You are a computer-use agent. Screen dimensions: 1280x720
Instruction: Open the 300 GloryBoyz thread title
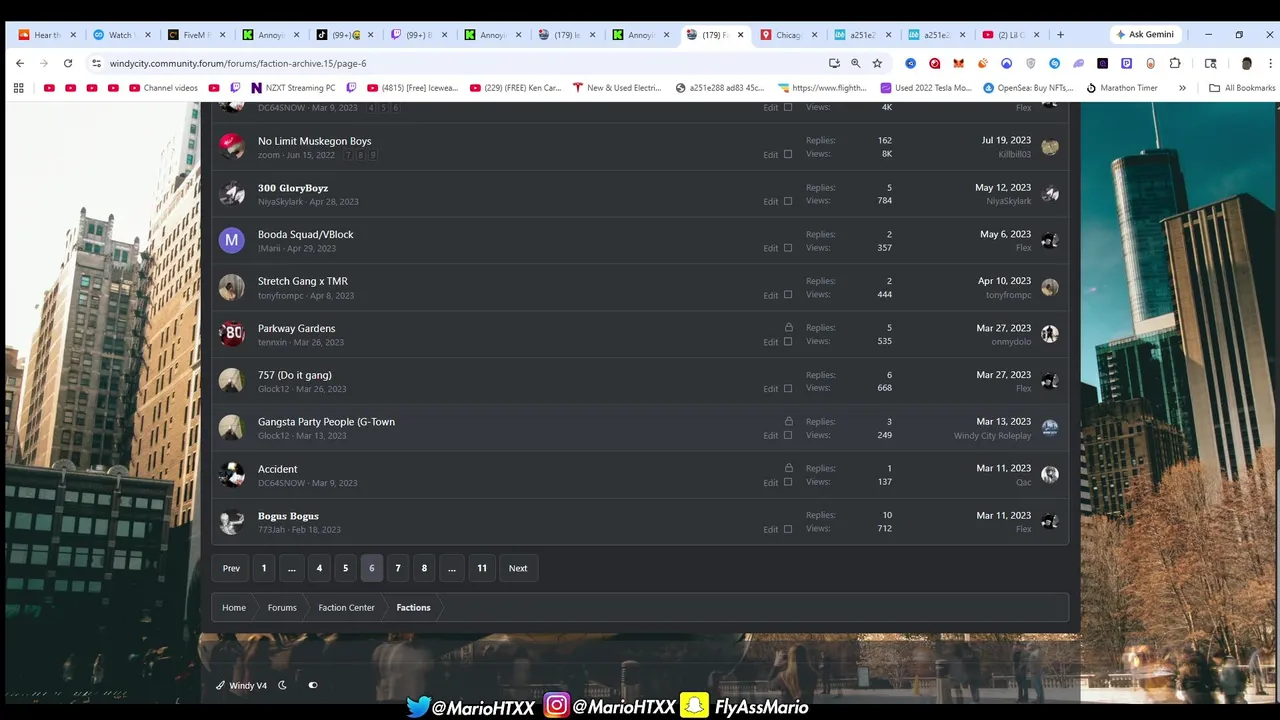293,188
